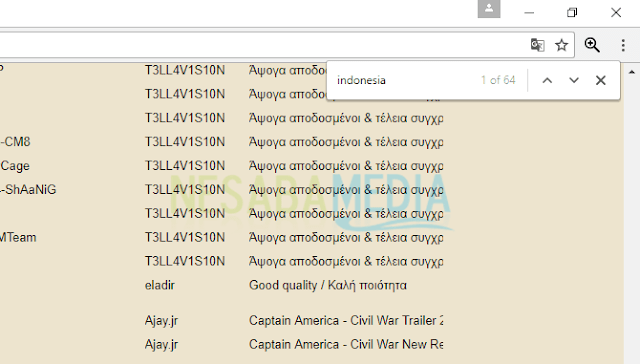Open the Chrome three-dot menu

click(x=623, y=45)
